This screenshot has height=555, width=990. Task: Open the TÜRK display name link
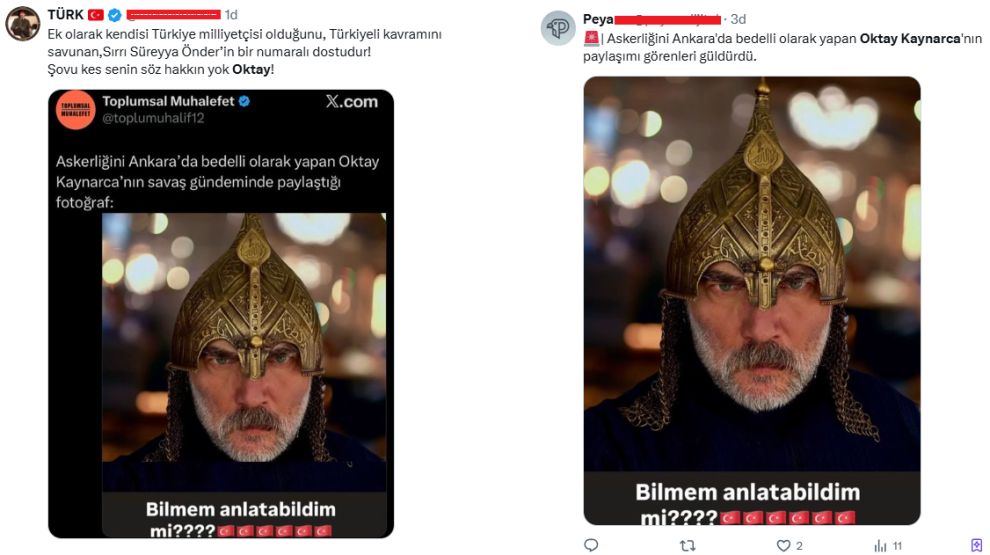[x=65, y=15]
